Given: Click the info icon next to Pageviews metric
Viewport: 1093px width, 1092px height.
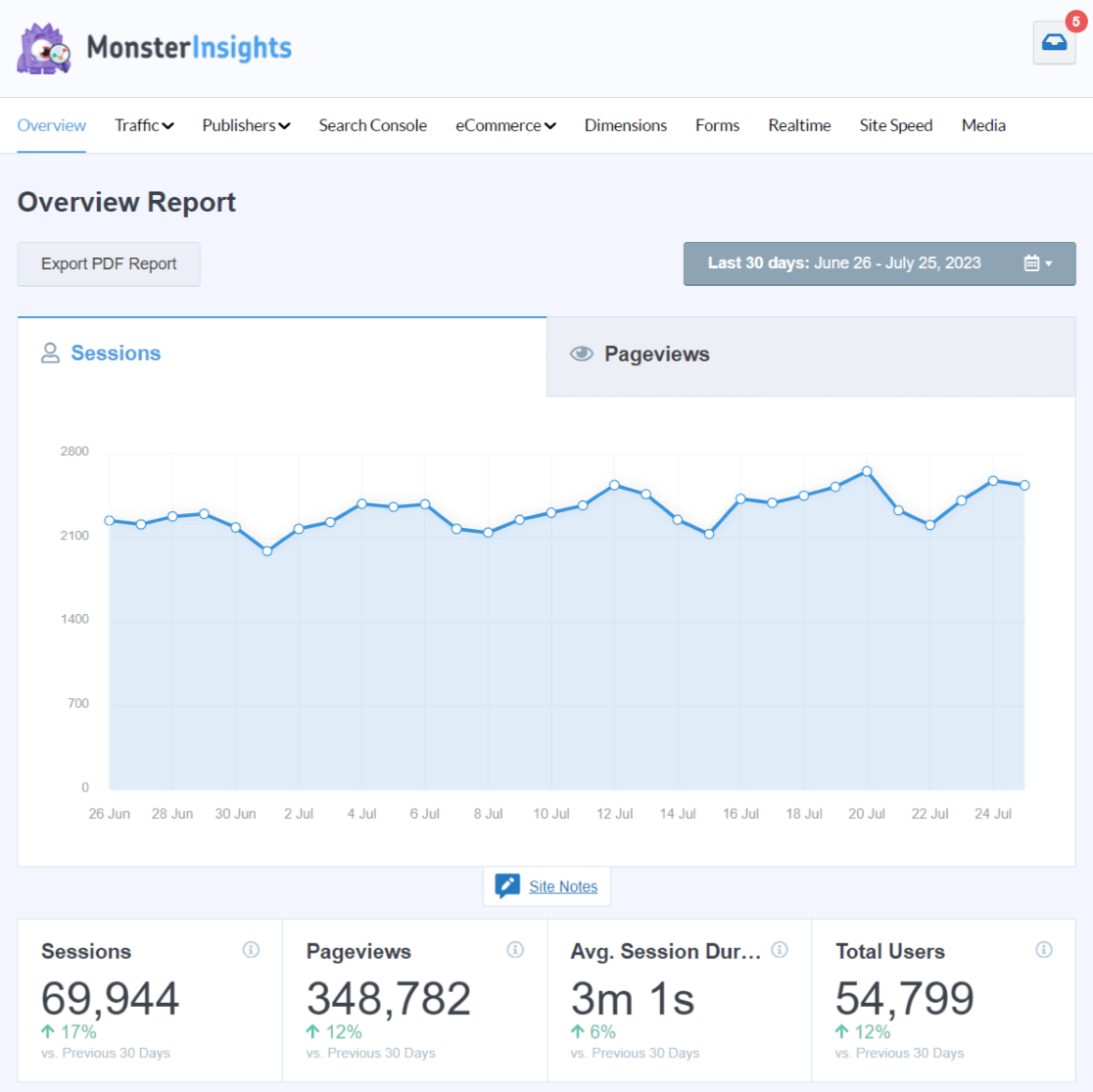Looking at the screenshot, I should [x=516, y=950].
